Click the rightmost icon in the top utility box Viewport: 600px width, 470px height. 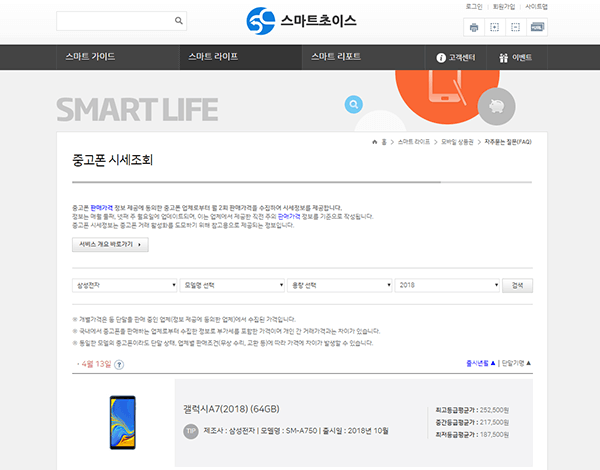(x=537, y=27)
